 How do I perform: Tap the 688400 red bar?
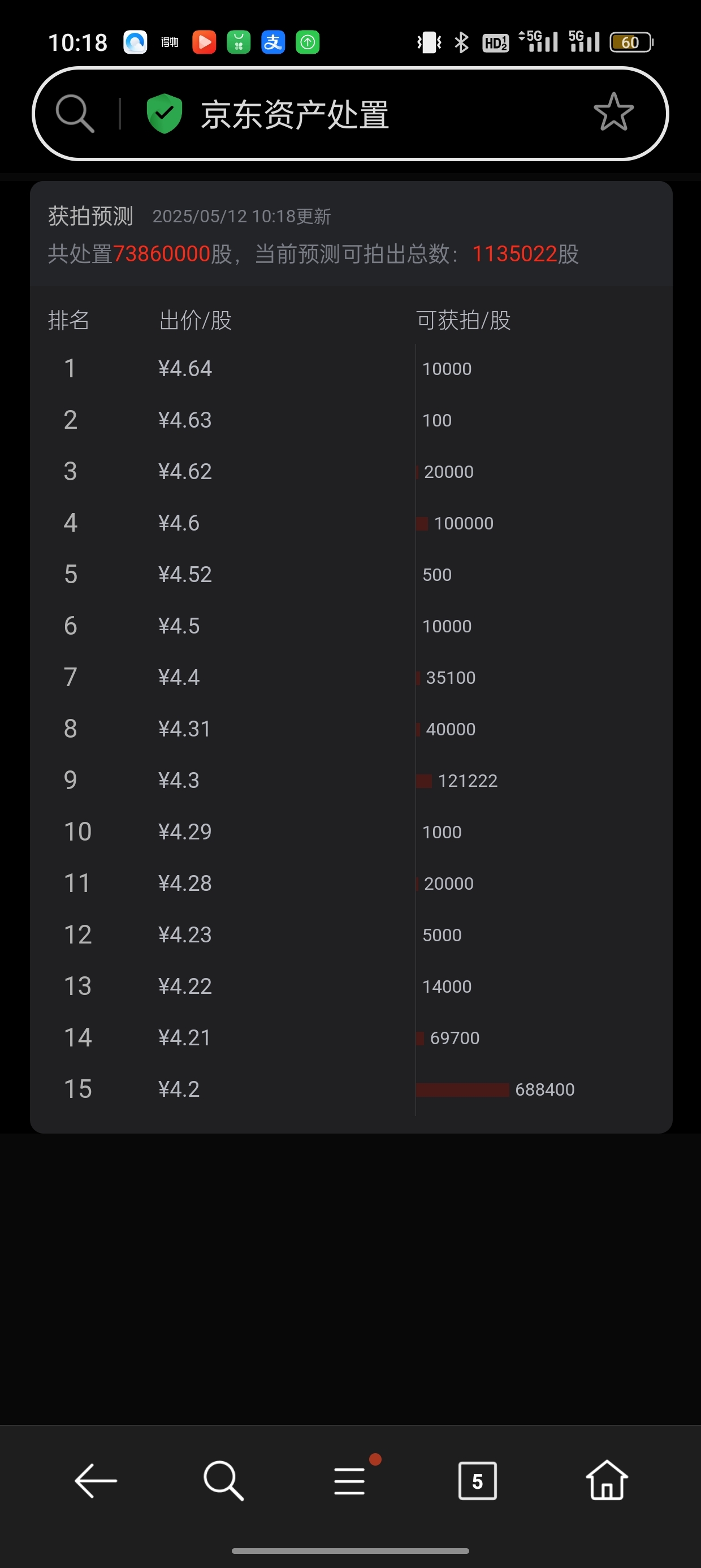(462, 1089)
